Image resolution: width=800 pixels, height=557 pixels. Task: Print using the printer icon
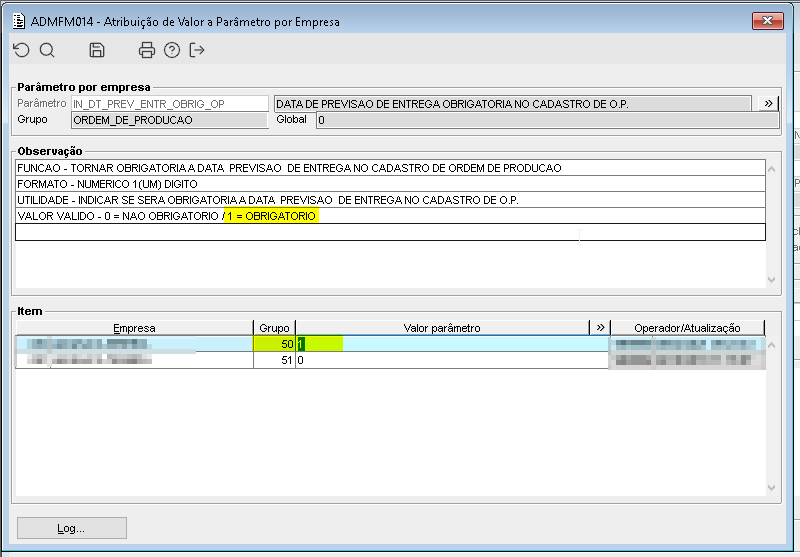146,50
